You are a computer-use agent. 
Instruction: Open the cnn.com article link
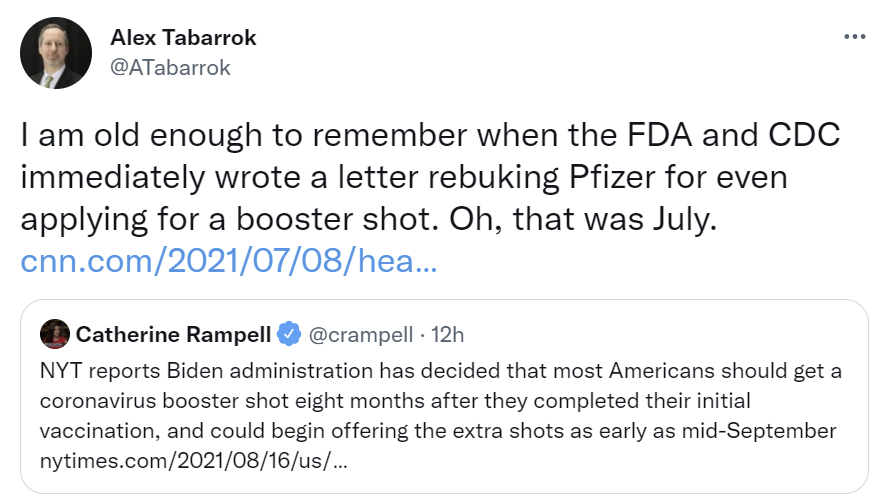click(x=228, y=263)
